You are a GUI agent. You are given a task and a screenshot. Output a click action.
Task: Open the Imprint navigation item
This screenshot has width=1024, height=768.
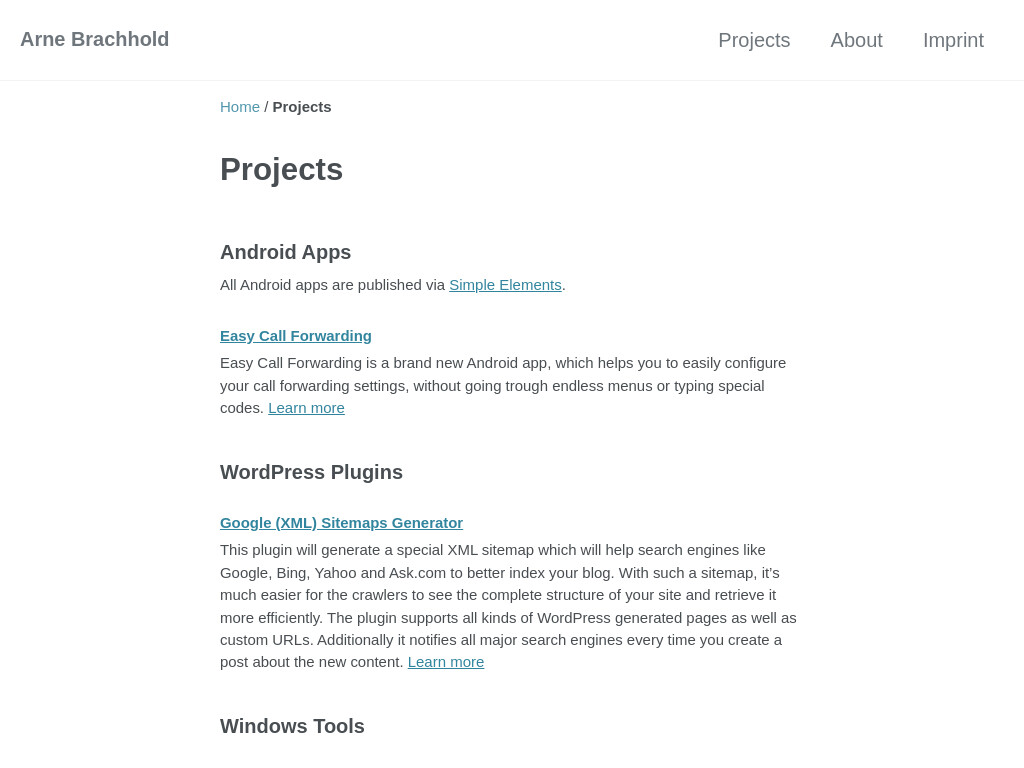click(953, 40)
